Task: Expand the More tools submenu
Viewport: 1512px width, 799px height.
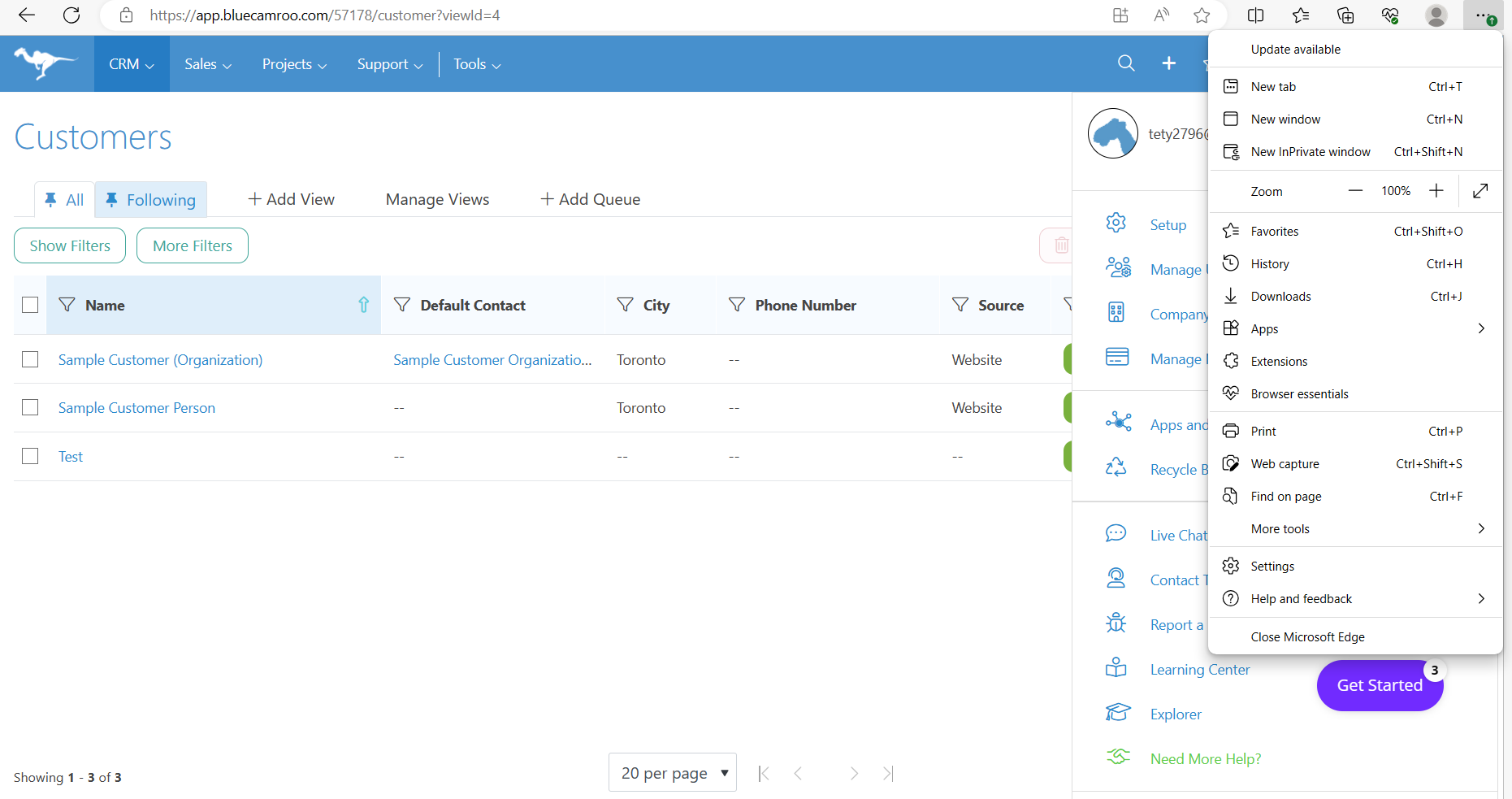Action: click(1355, 529)
